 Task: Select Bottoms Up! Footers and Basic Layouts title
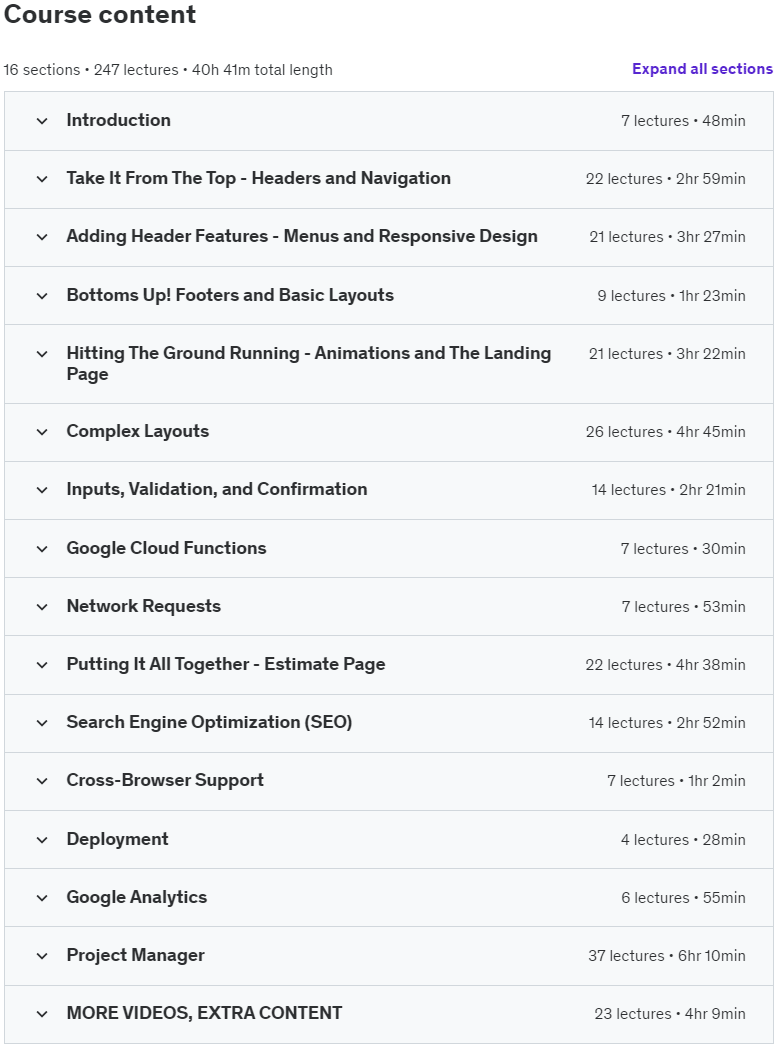point(230,295)
